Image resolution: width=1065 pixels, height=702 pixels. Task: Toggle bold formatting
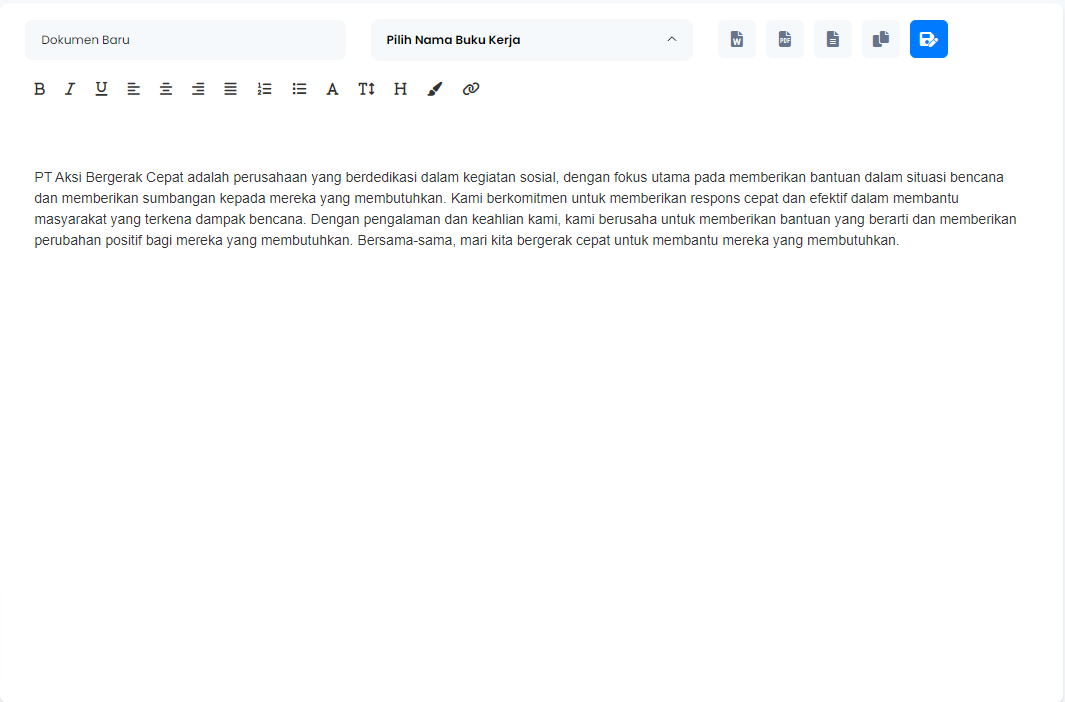coord(40,89)
